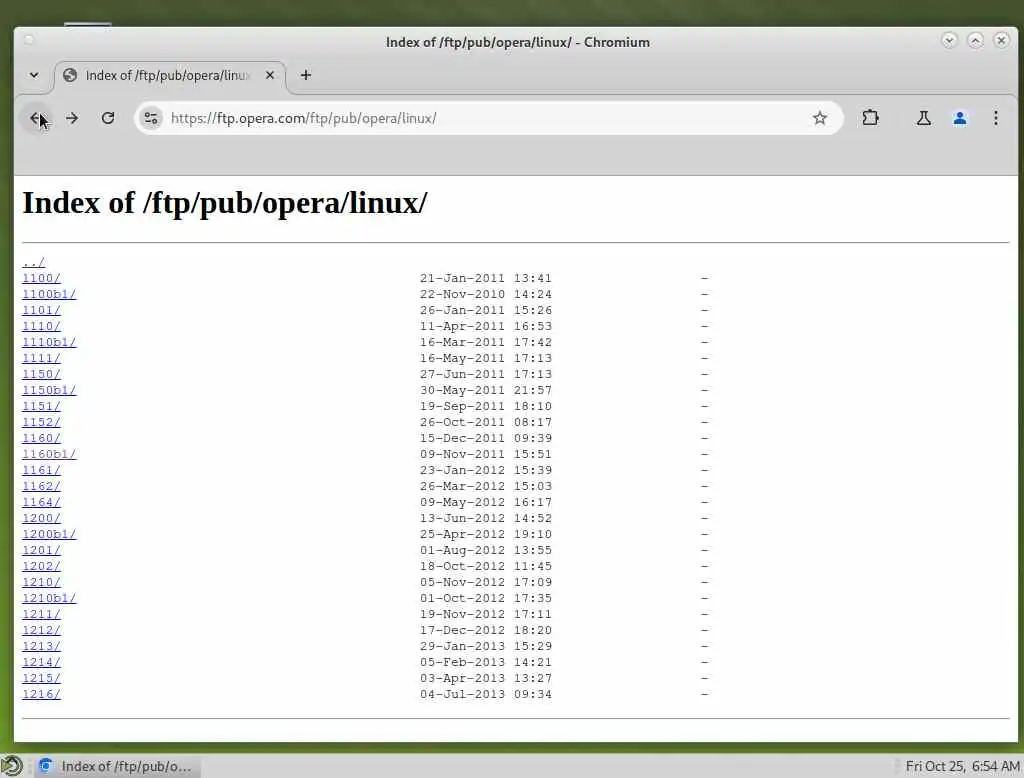Image resolution: width=1024 pixels, height=778 pixels.
Task: Open Chrome Labs flask icon
Action: point(923,118)
